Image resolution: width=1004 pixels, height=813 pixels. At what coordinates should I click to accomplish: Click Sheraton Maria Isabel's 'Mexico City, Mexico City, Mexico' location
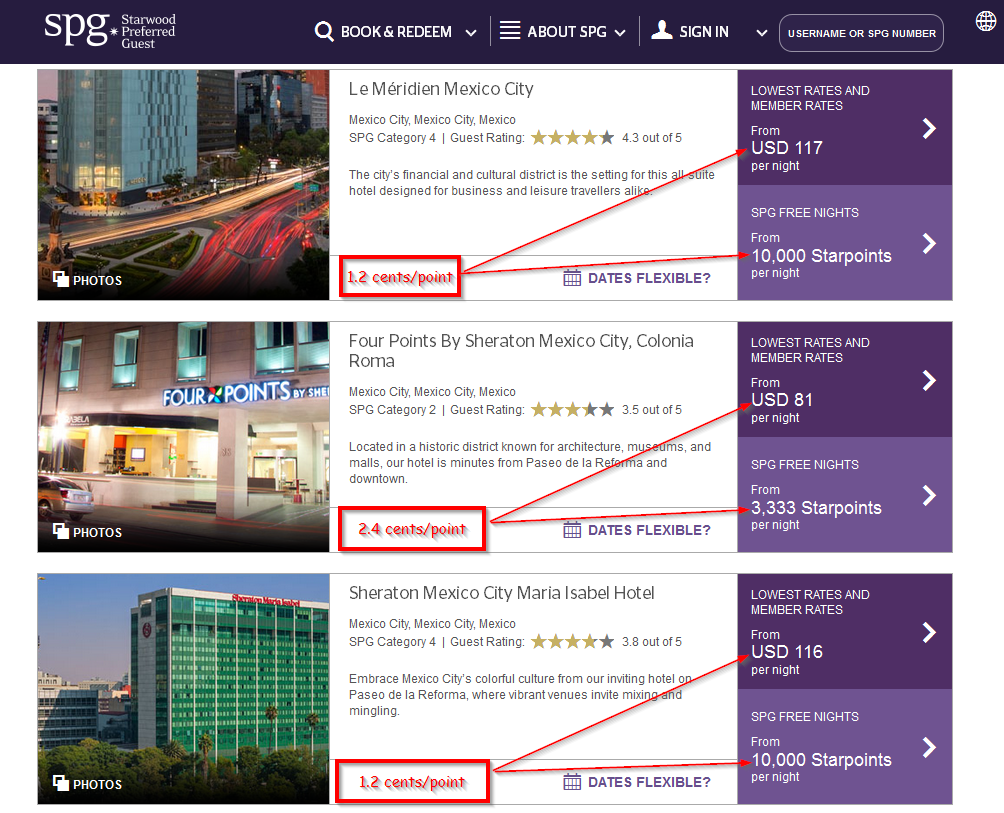[x=432, y=624]
